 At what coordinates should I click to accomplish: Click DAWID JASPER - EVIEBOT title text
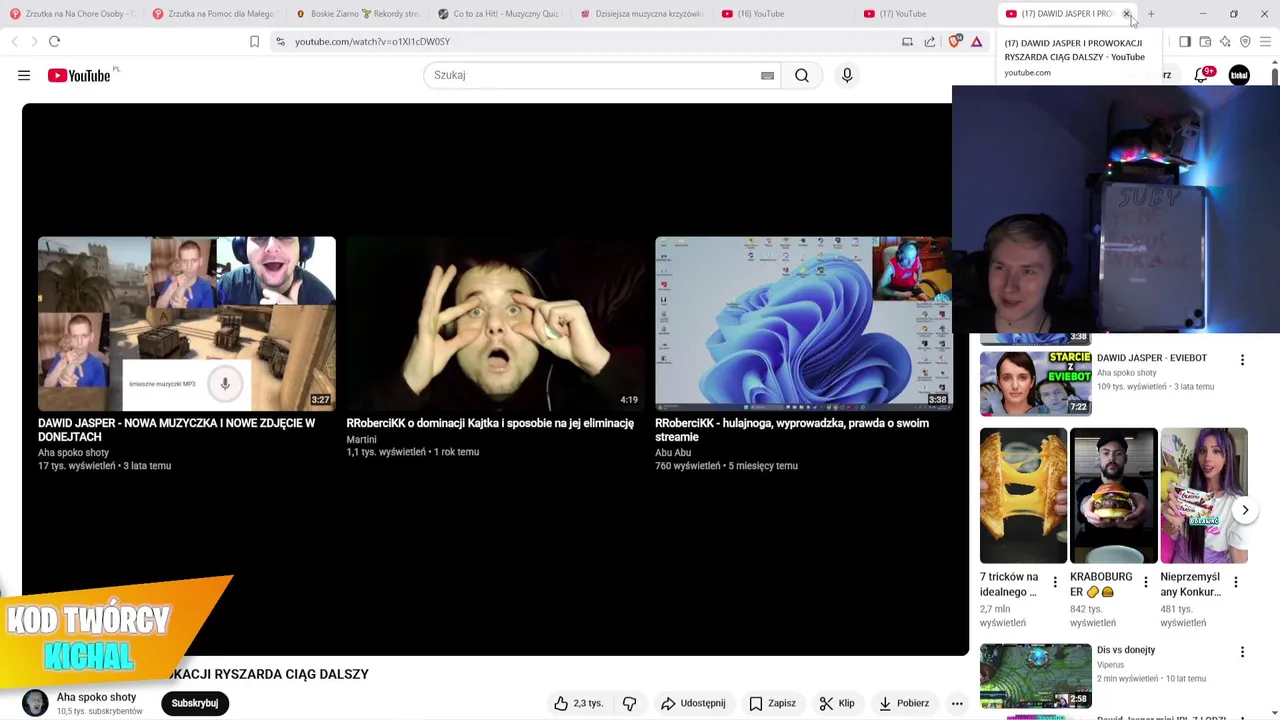[1152, 358]
